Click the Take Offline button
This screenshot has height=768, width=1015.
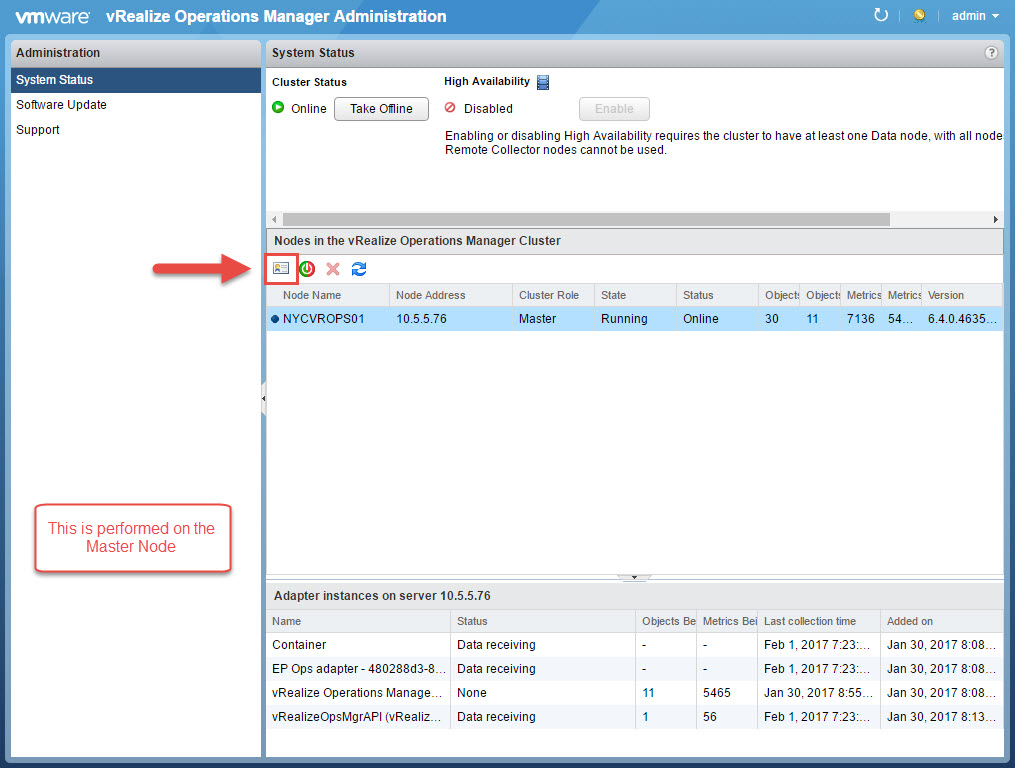pos(381,109)
